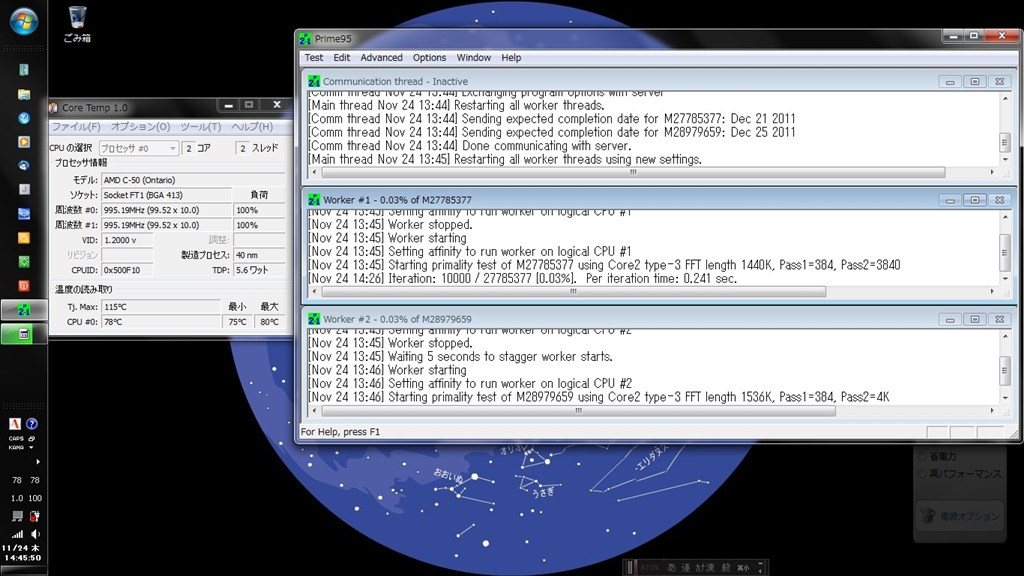
Task: Click Worker #2 horizontal scrollbar thumb
Action: (579, 411)
